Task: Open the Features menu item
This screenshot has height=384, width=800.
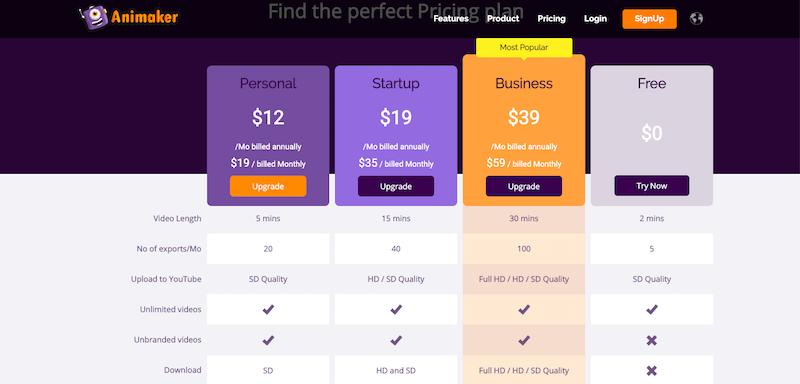Action: point(451,19)
